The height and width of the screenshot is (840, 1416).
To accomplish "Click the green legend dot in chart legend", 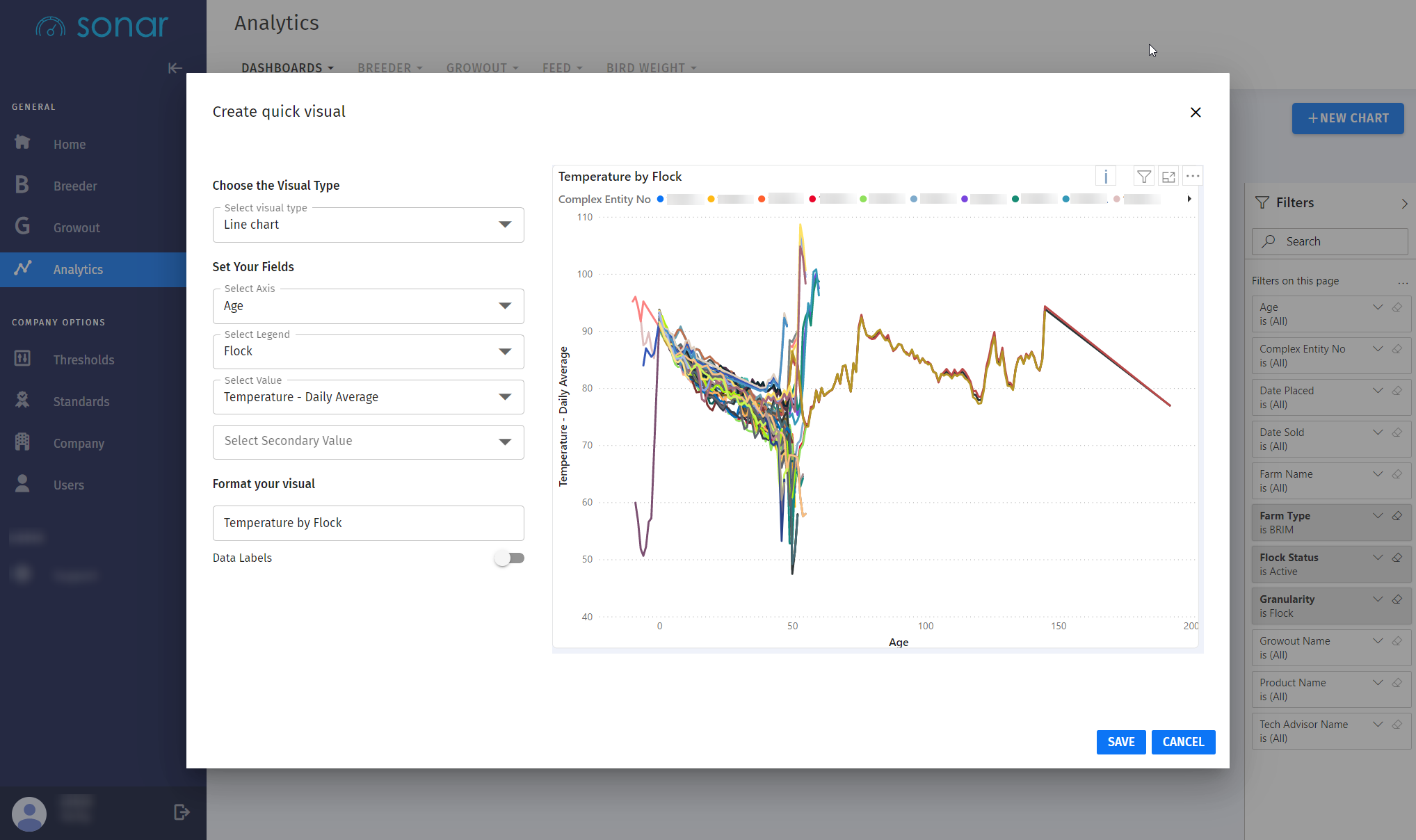I will tap(863, 199).
